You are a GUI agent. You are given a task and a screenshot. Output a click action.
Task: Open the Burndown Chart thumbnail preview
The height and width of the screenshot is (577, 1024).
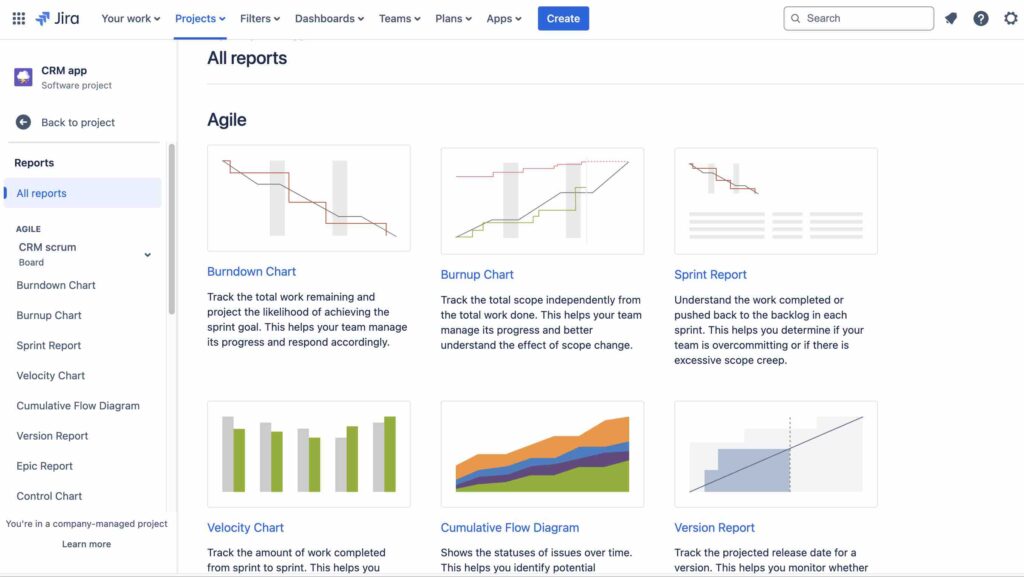308,196
